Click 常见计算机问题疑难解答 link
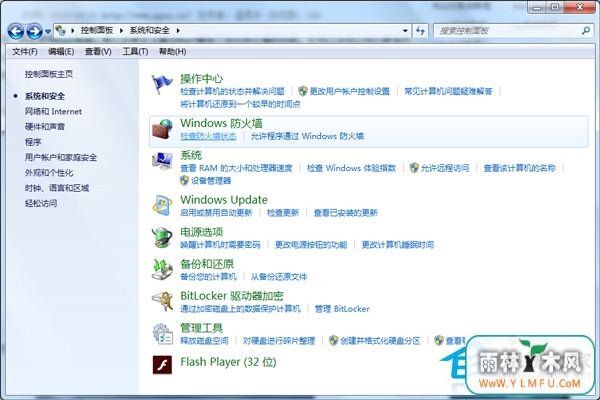Viewport: 600px width, 400px height. 448,91
